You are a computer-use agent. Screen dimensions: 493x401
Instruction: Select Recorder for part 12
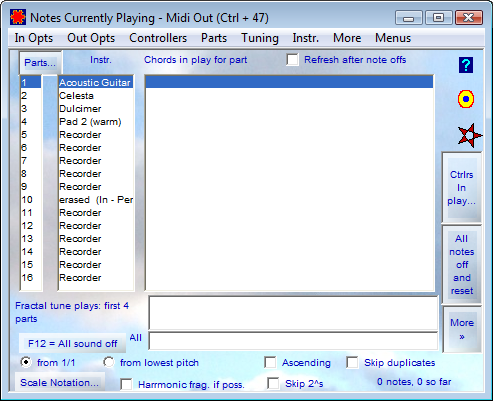pos(96,226)
